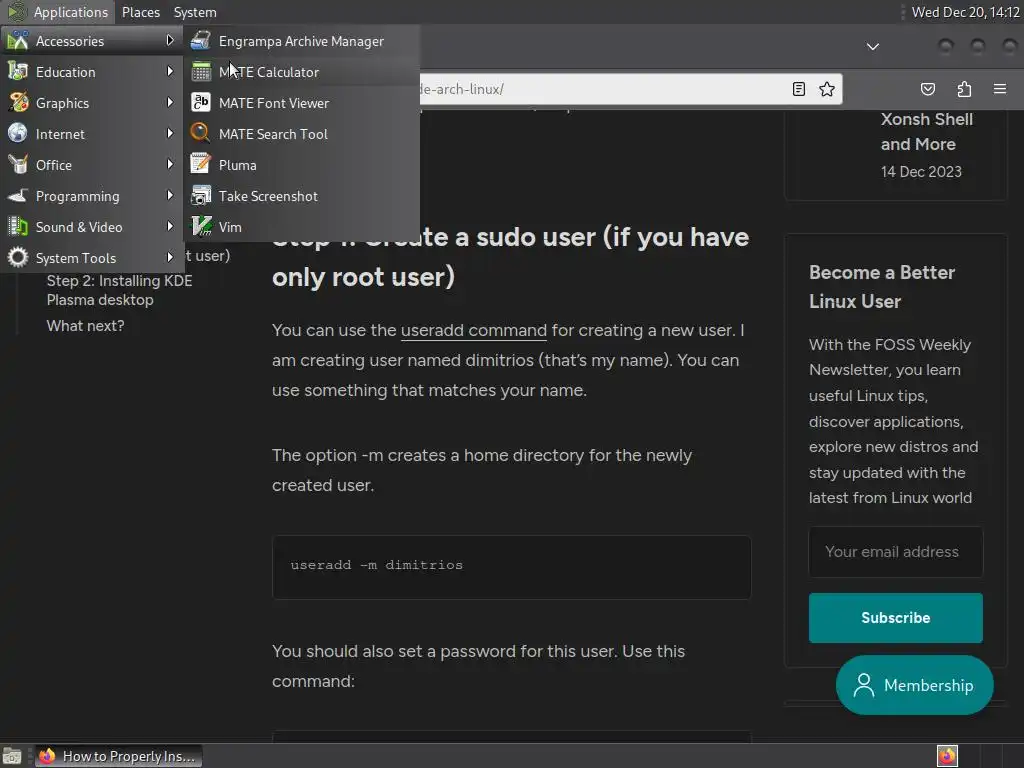Screen dimensions: 1024x768
Task: Click the Accessories scissors icon
Action: [x=18, y=41]
